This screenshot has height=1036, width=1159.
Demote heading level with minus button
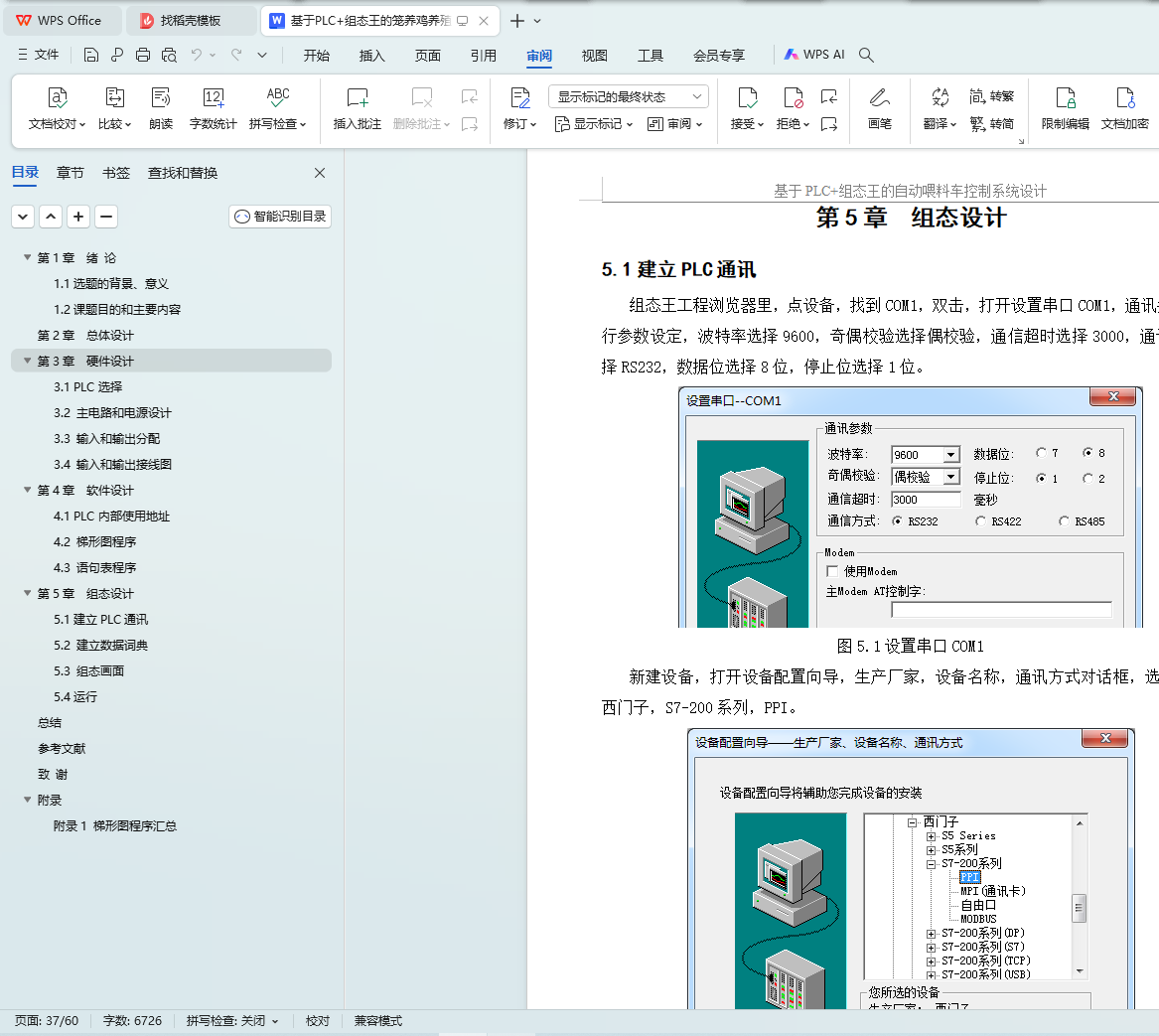tap(106, 217)
